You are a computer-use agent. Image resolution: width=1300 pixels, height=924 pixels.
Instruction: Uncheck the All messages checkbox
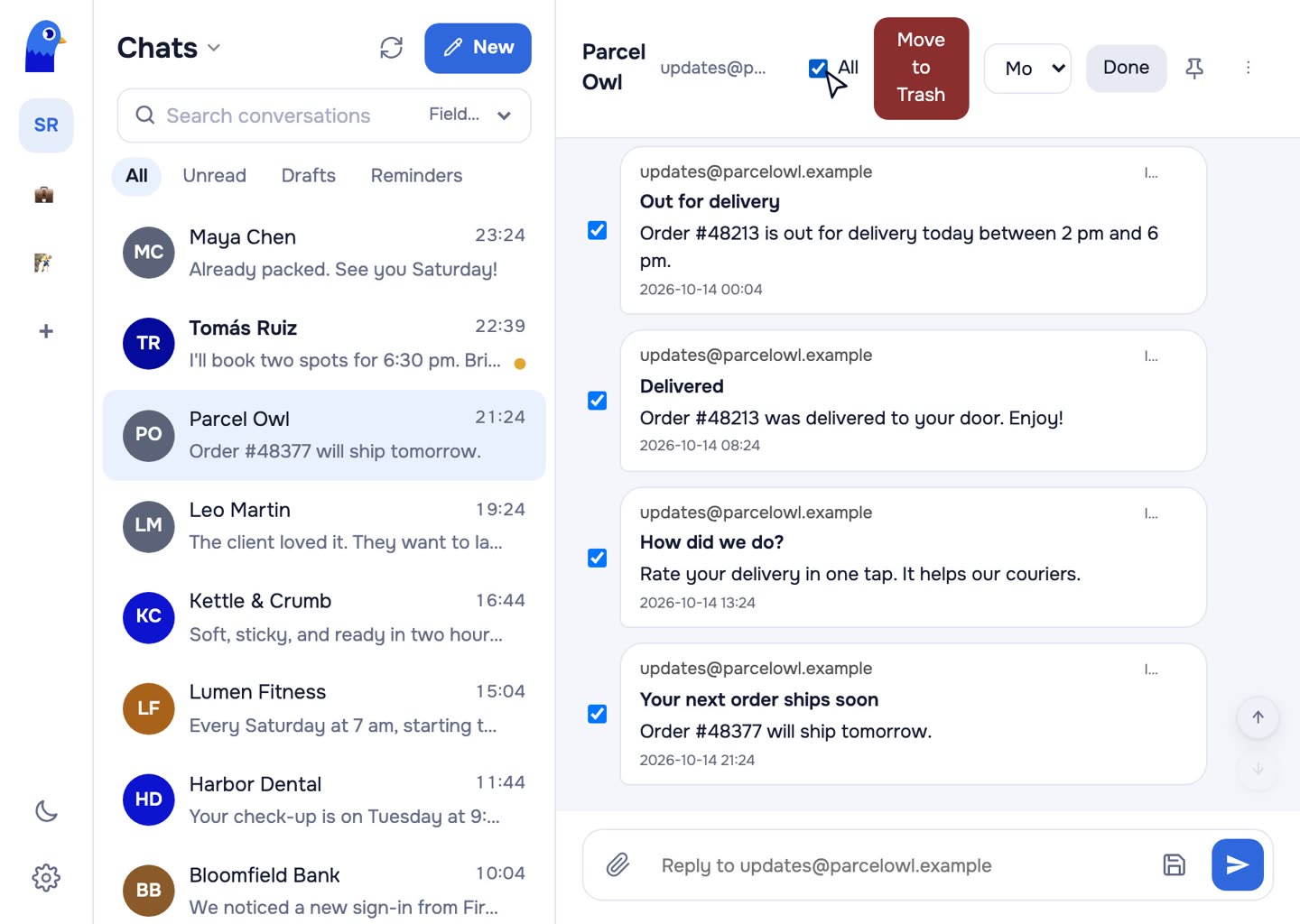coord(818,68)
